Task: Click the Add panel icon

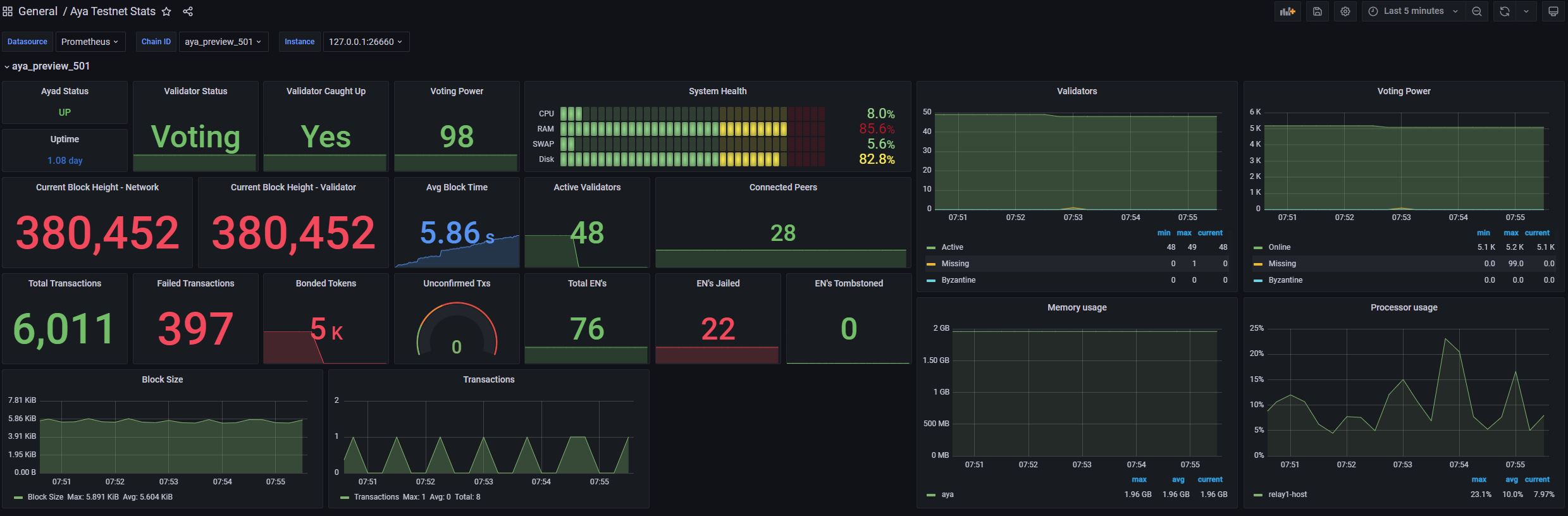Action: [x=1287, y=11]
